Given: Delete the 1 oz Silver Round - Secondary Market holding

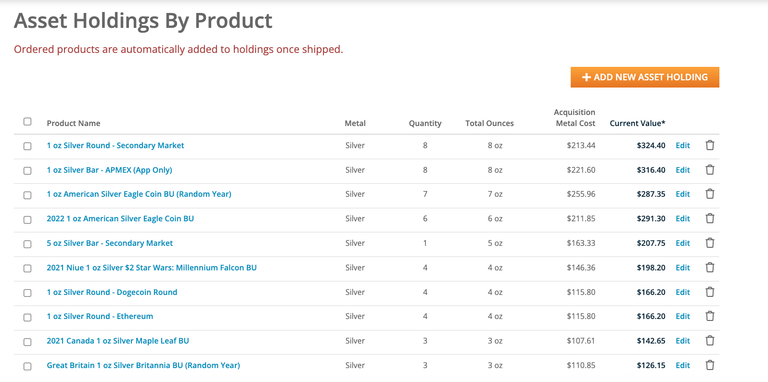Looking at the screenshot, I should (x=710, y=145).
